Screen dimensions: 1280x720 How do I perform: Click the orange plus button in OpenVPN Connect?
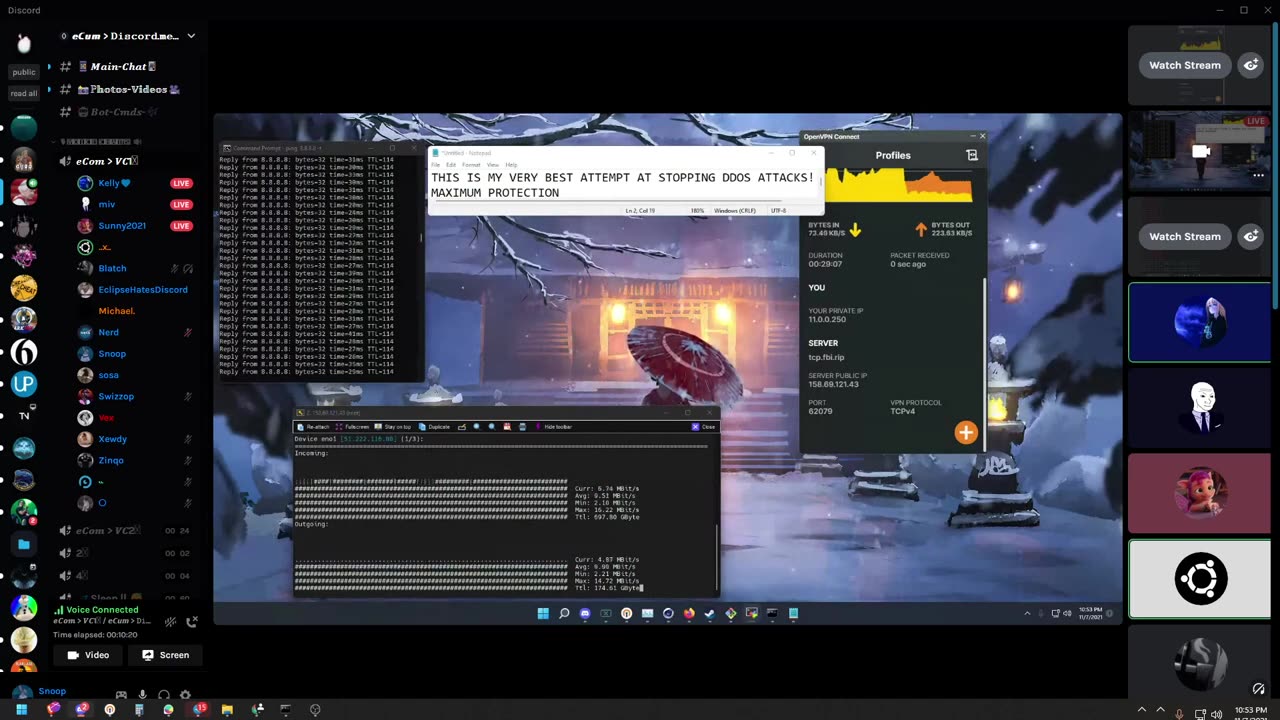(965, 432)
